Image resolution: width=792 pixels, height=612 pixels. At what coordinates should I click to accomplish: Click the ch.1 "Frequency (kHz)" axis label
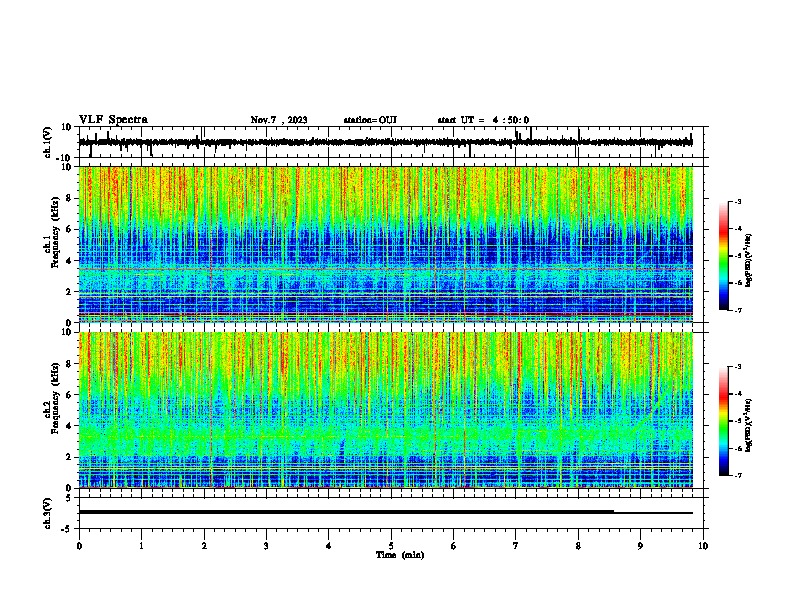coord(55,233)
